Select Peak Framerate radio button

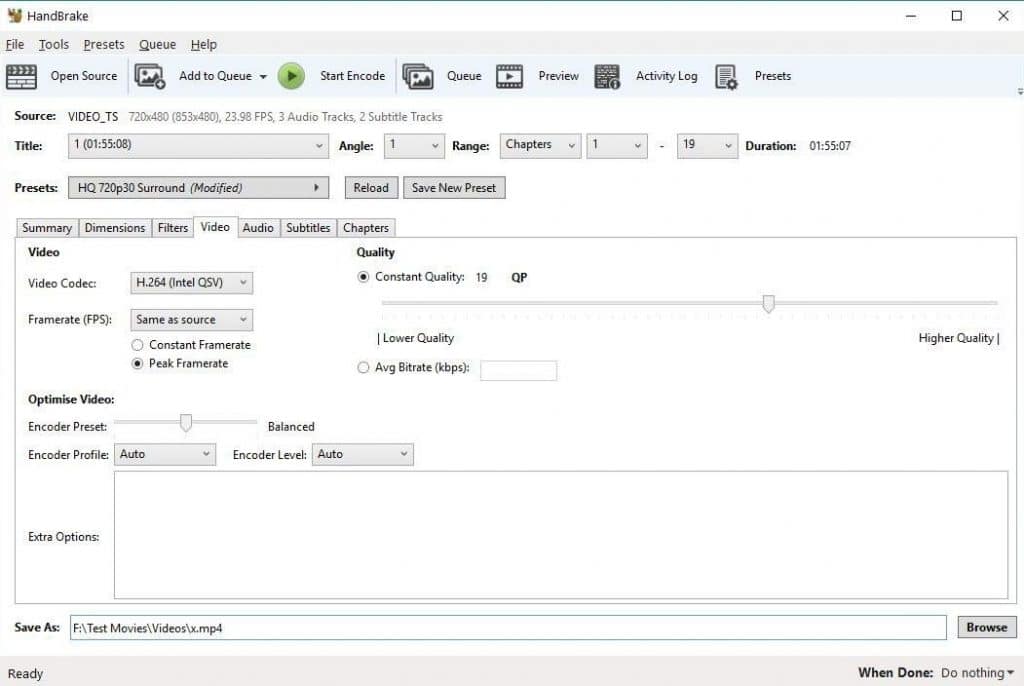(x=137, y=364)
